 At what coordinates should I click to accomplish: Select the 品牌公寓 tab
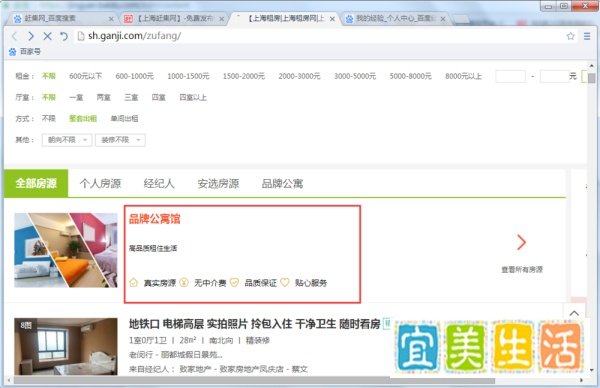coord(282,184)
